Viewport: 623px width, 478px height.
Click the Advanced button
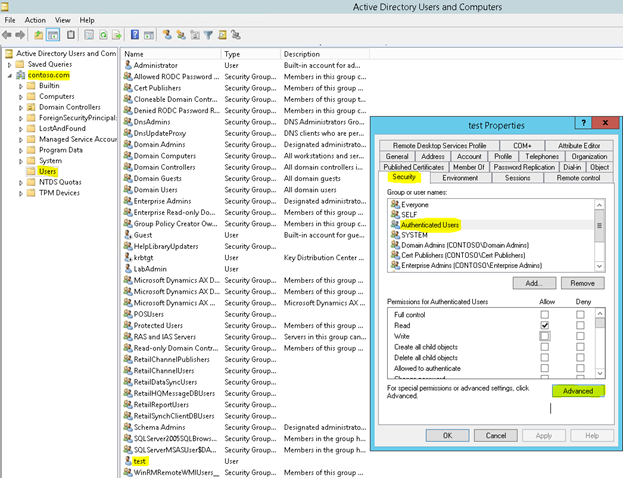pyautogui.click(x=576, y=391)
